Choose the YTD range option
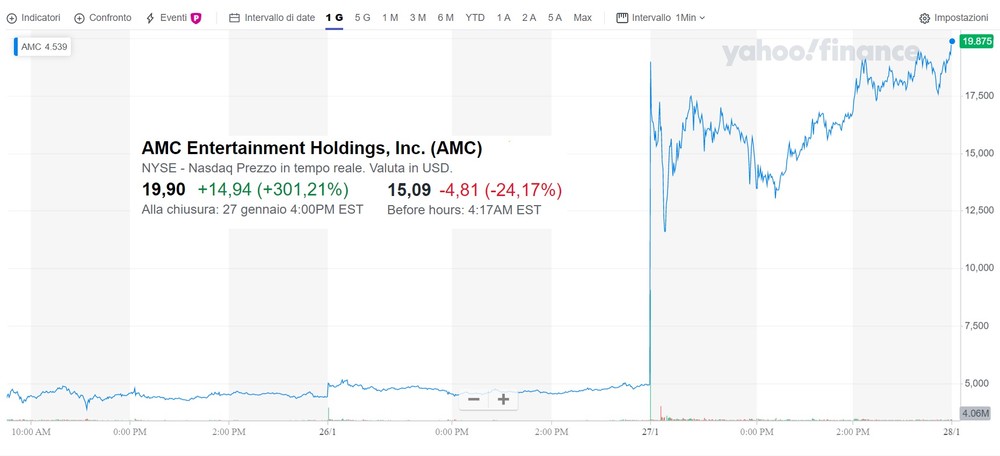This screenshot has width=1000, height=456. click(x=474, y=18)
